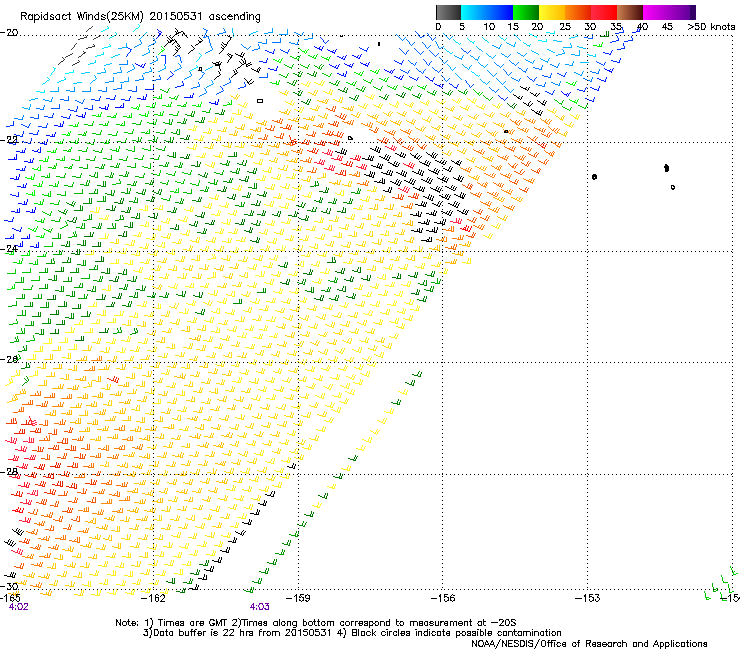Click the -156 longitude axis label
This screenshot has width=740, height=650.
pyautogui.click(x=443, y=598)
